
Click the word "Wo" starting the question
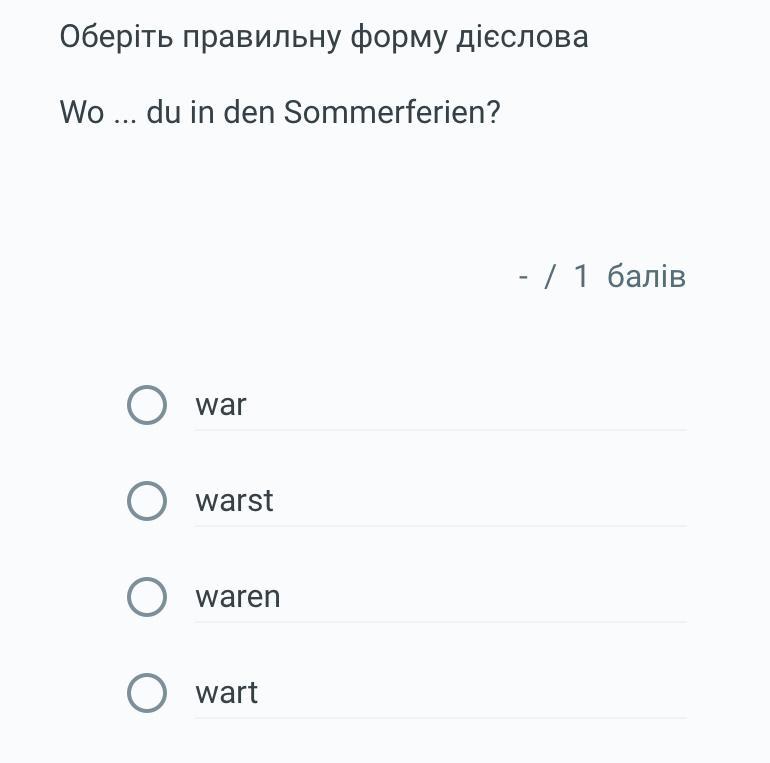[82, 112]
